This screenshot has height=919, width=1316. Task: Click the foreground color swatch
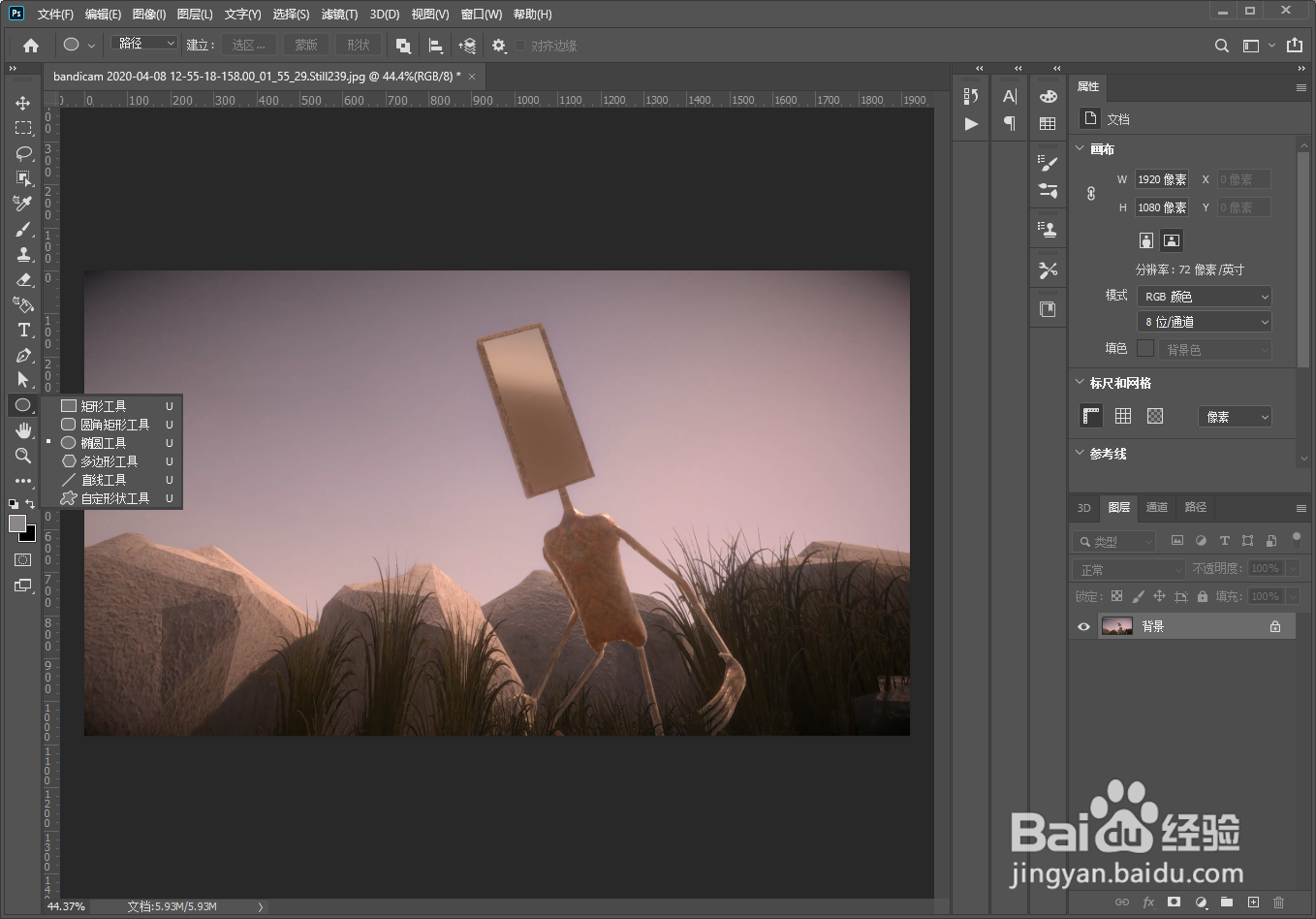click(x=17, y=523)
